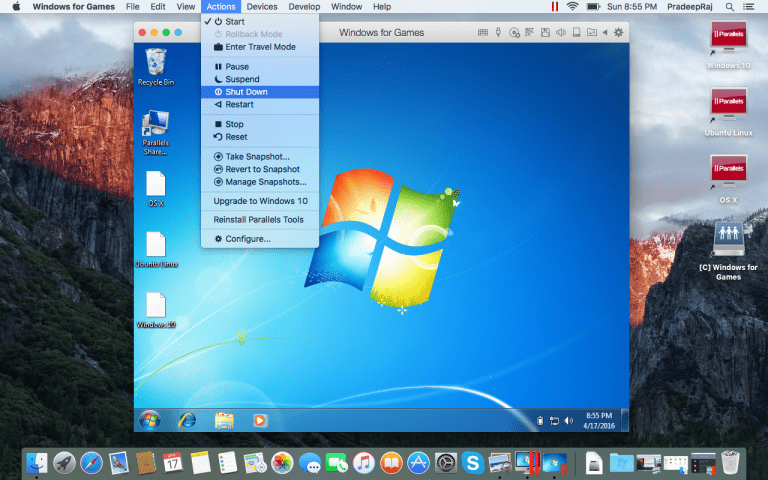Open the CD/DVD drive icon in toolbar

pyautogui.click(x=514, y=32)
